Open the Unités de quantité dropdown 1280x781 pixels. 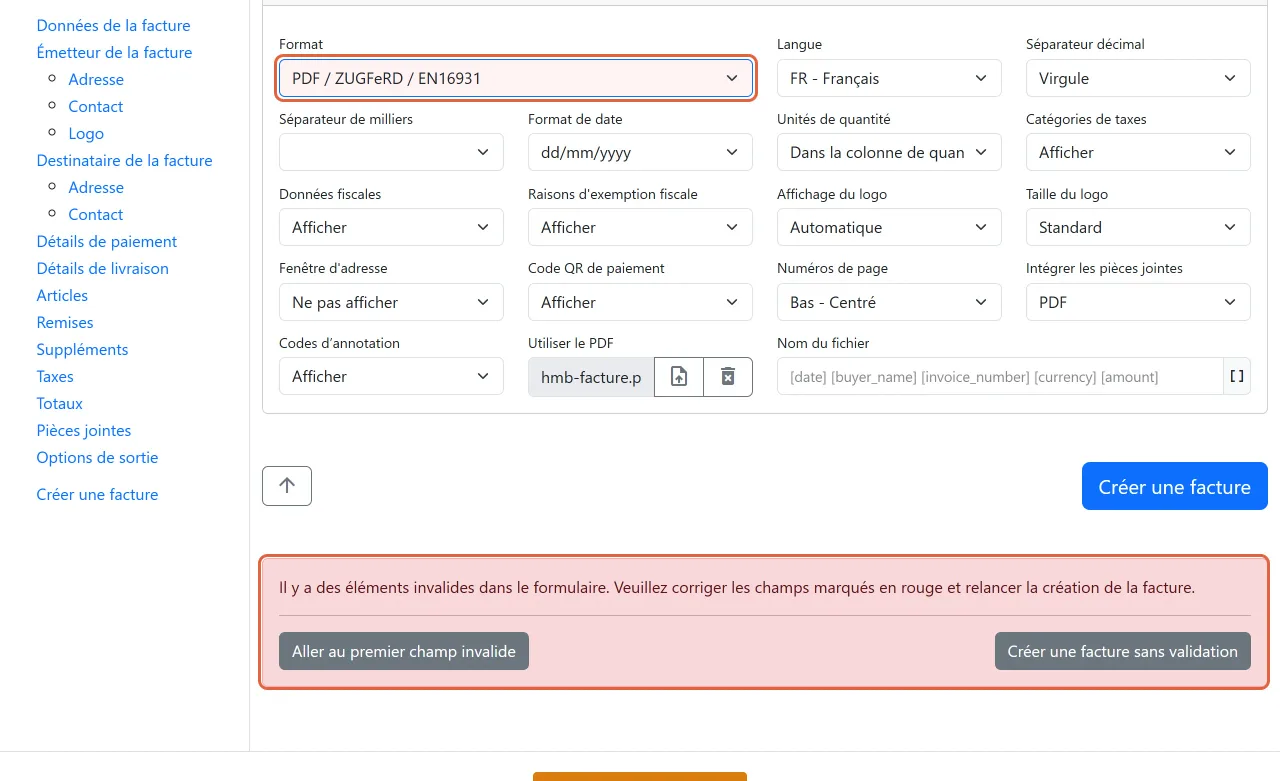click(x=889, y=152)
